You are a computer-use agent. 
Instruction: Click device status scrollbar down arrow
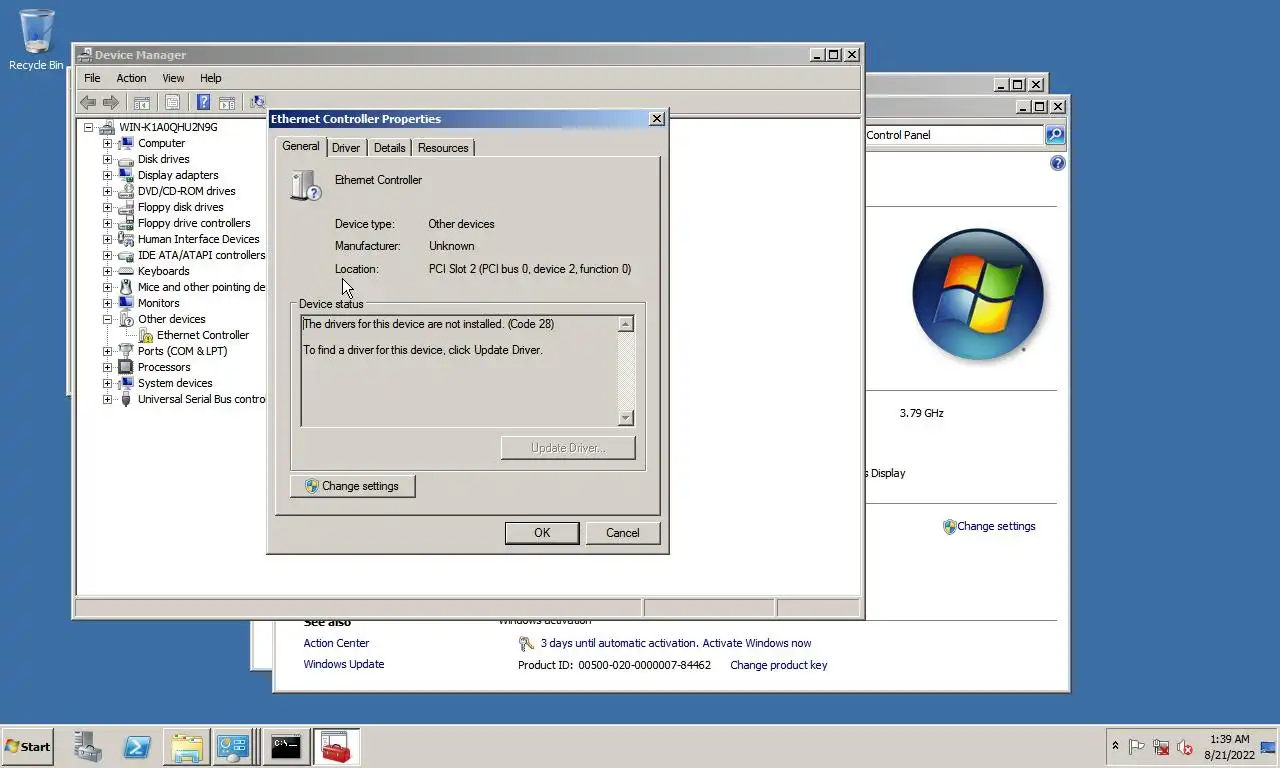[626, 418]
